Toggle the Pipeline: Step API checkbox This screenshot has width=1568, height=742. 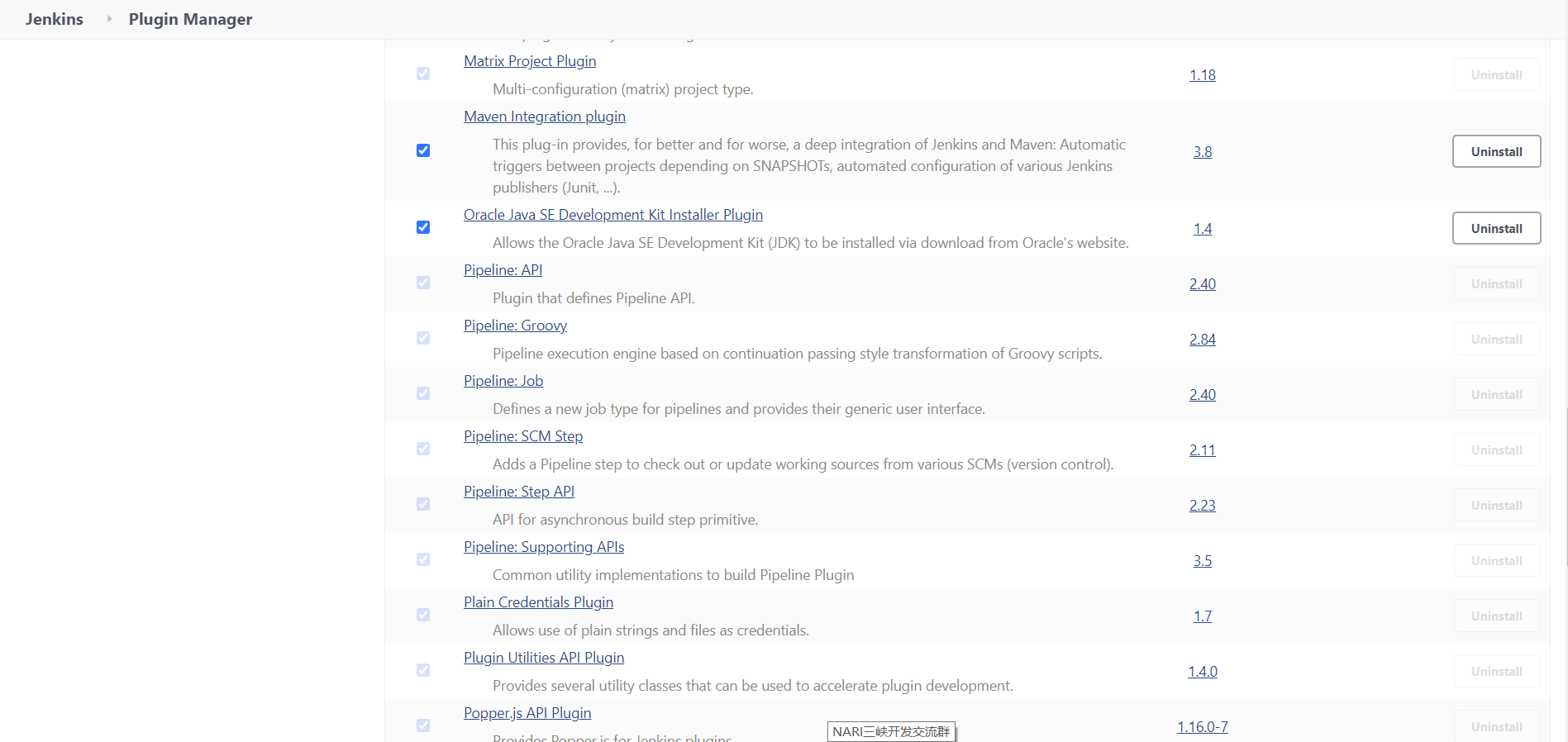click(x=423, y=504)
